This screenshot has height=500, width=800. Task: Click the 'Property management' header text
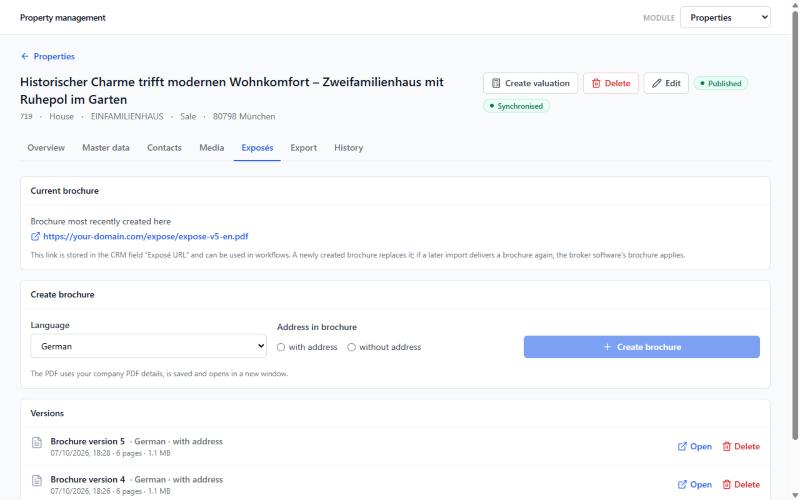tap(63, 17)
